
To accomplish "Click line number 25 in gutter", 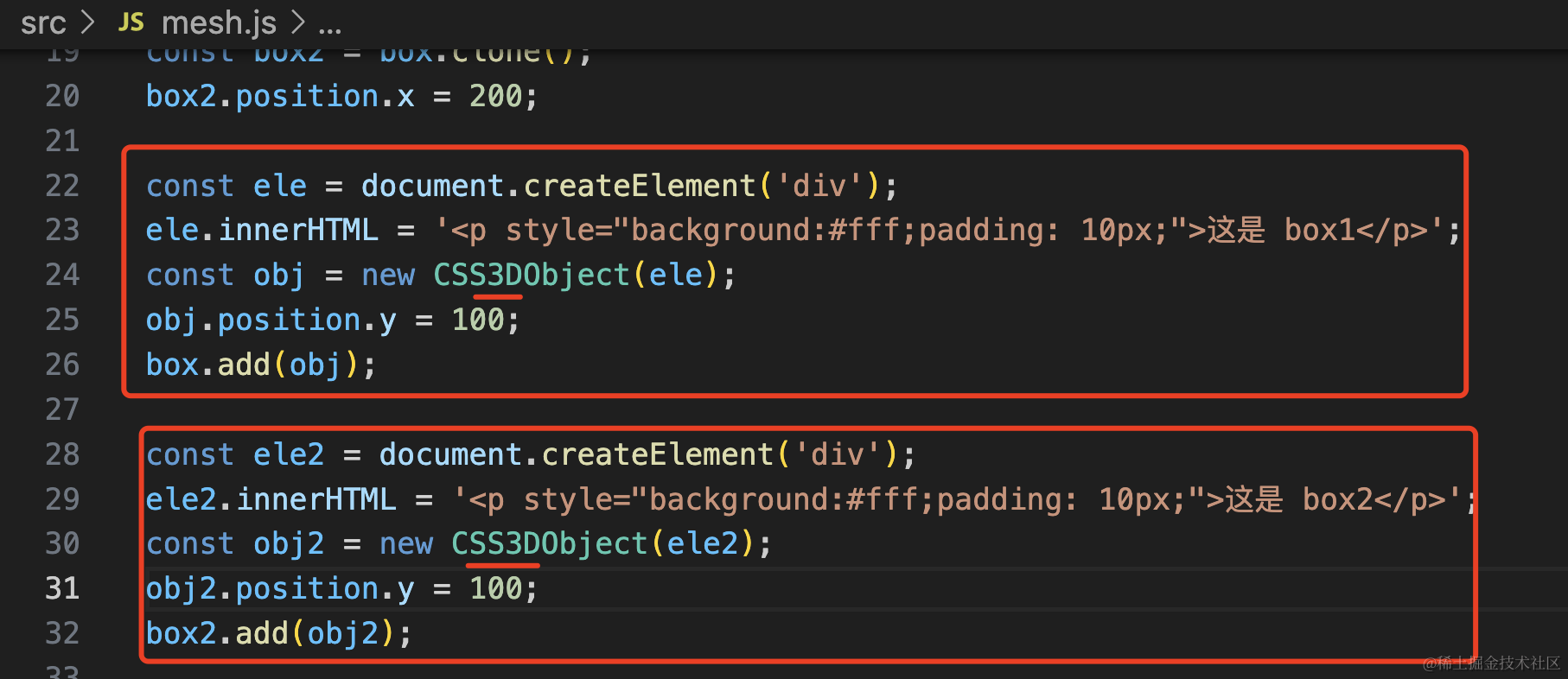I will (x=62, y=320).
